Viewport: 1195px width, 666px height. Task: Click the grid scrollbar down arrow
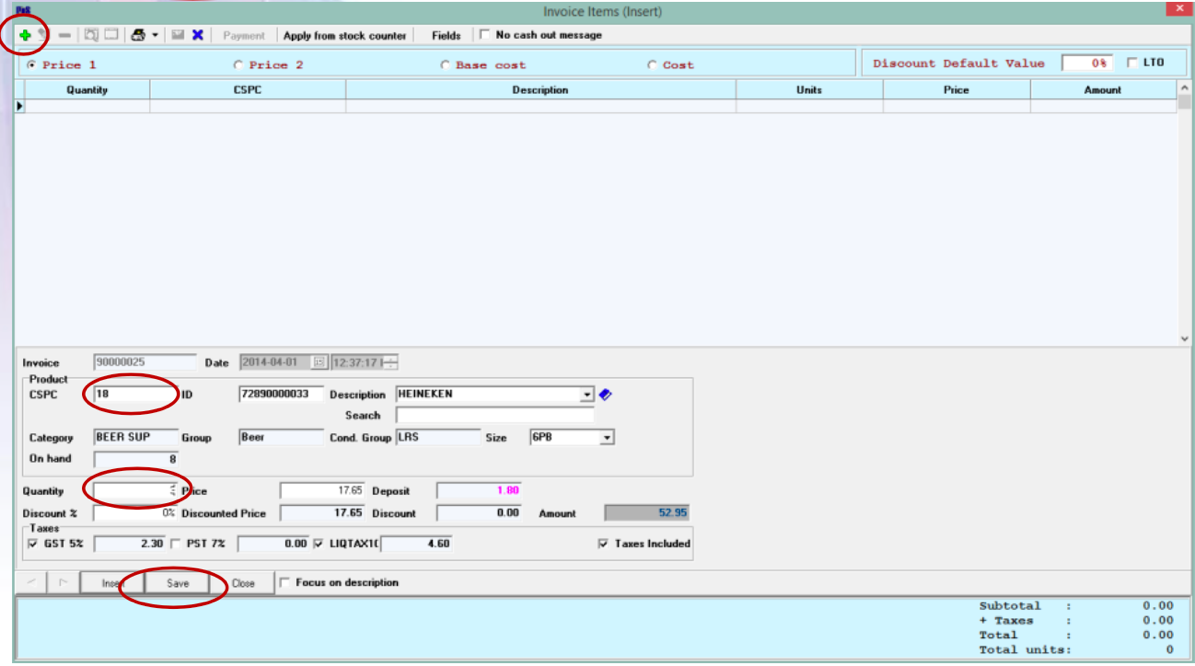pos(1184,339)
